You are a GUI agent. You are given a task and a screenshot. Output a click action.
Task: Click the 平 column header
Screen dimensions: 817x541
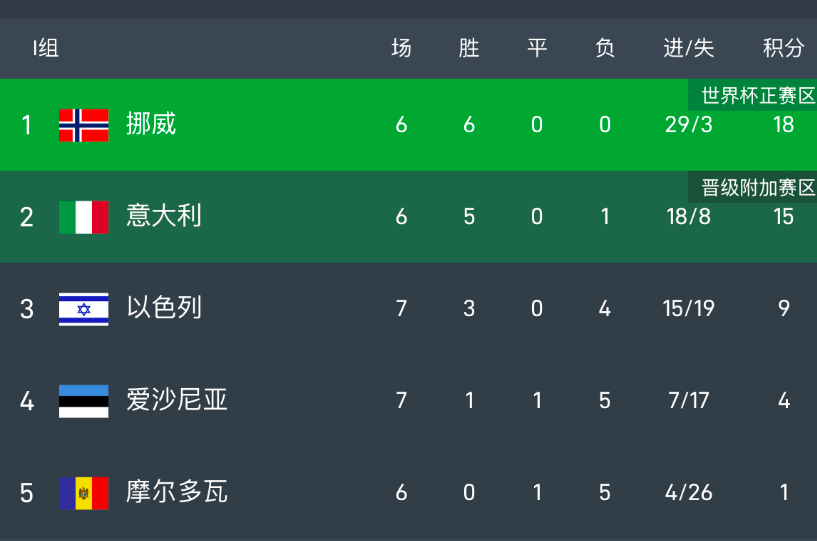coord(537,48)
